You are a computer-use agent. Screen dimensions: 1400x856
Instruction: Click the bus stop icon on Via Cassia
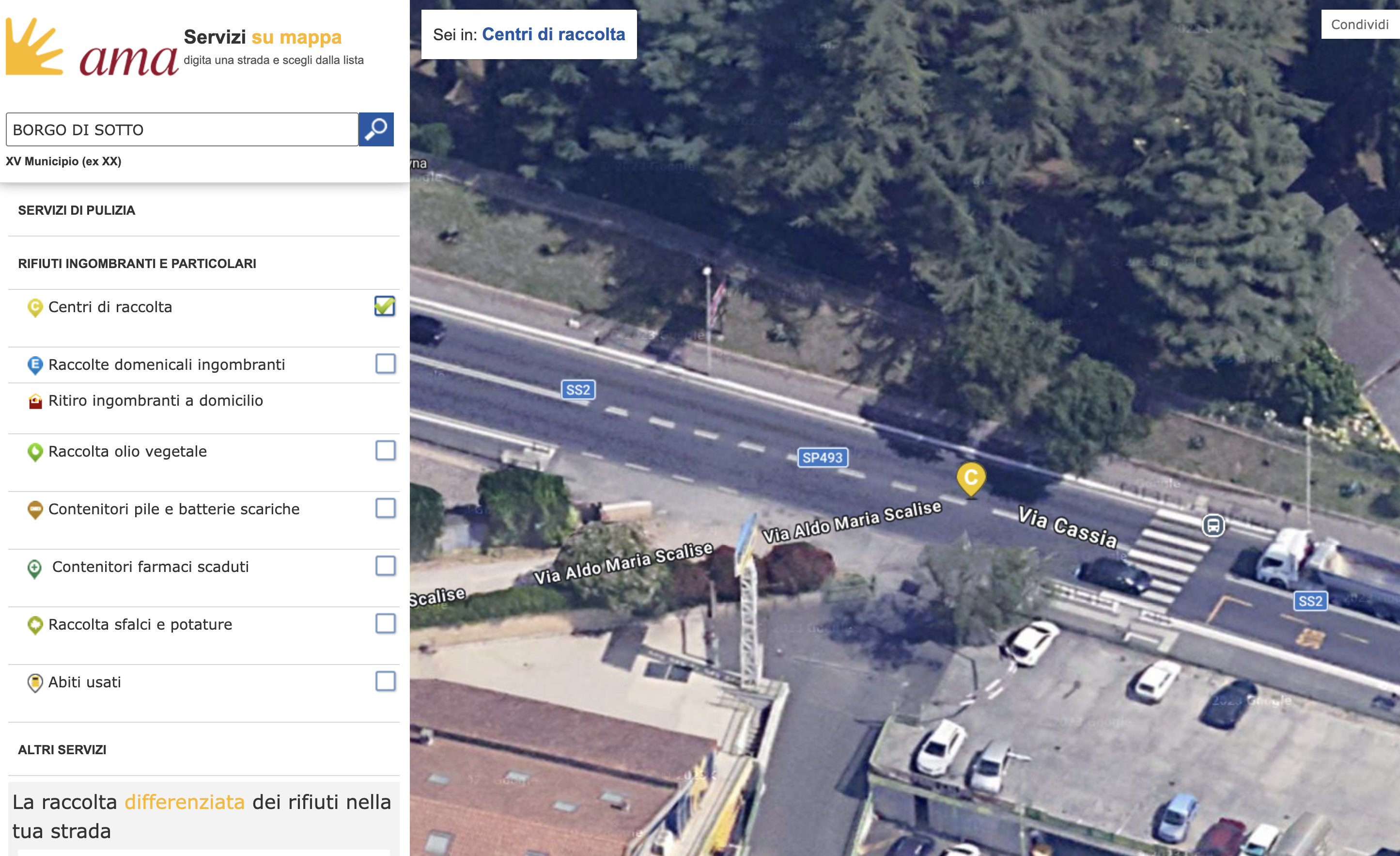point(1213,525)
